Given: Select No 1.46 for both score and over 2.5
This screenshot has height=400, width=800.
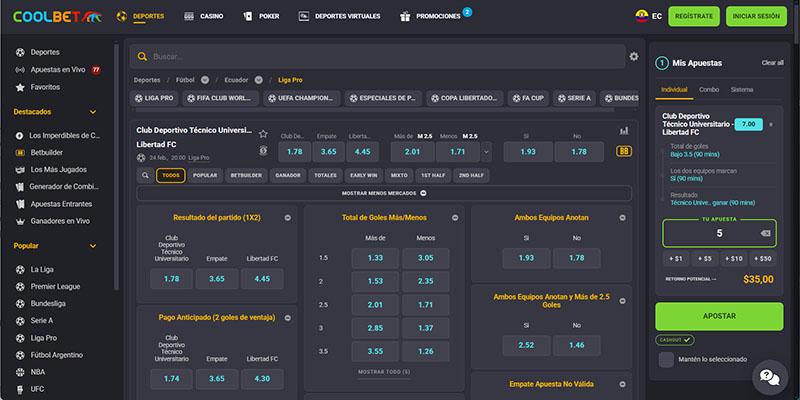Looking at the screenshot, I should coord(577,345).
